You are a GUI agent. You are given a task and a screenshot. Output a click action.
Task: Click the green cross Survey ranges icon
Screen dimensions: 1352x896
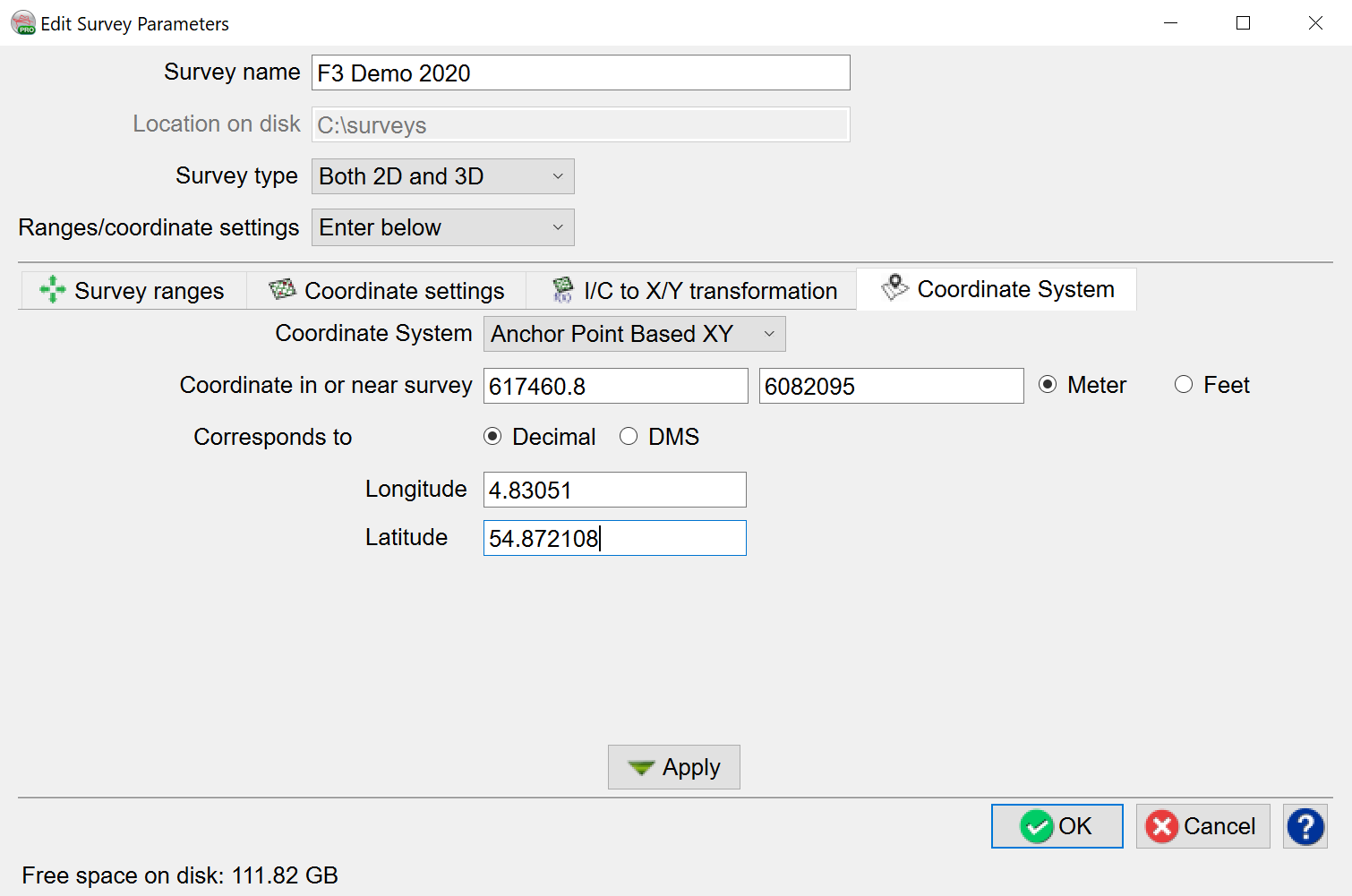coord(53,290)
